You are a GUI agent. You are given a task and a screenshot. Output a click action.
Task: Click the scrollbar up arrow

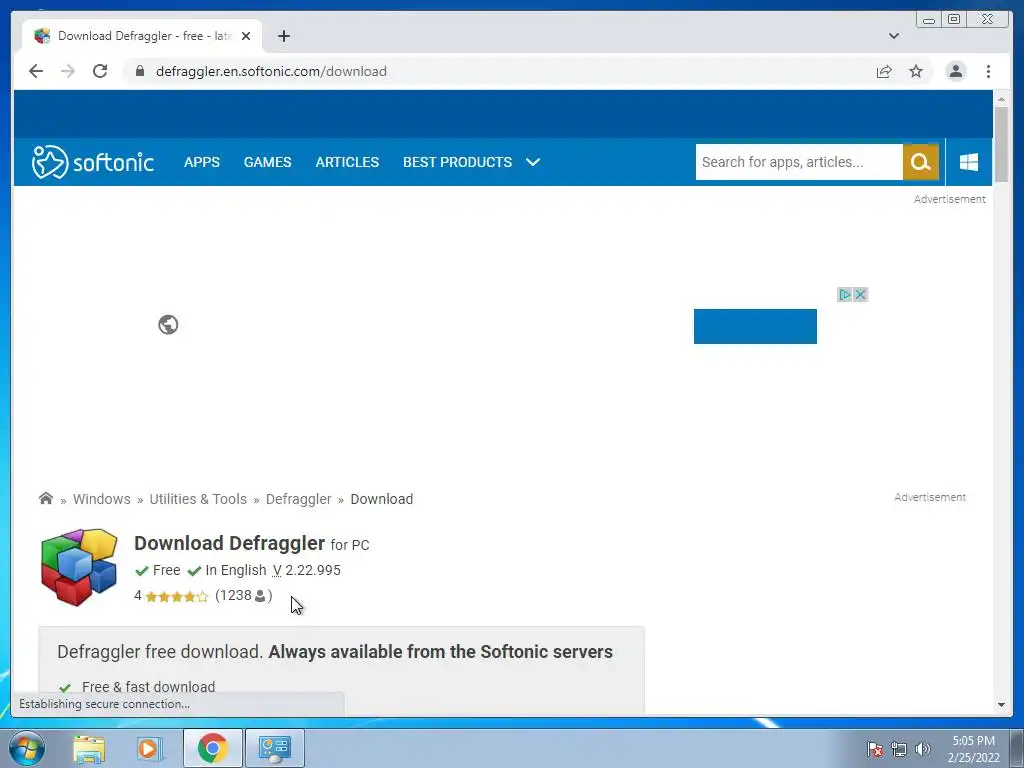(x=1001, y=99)
